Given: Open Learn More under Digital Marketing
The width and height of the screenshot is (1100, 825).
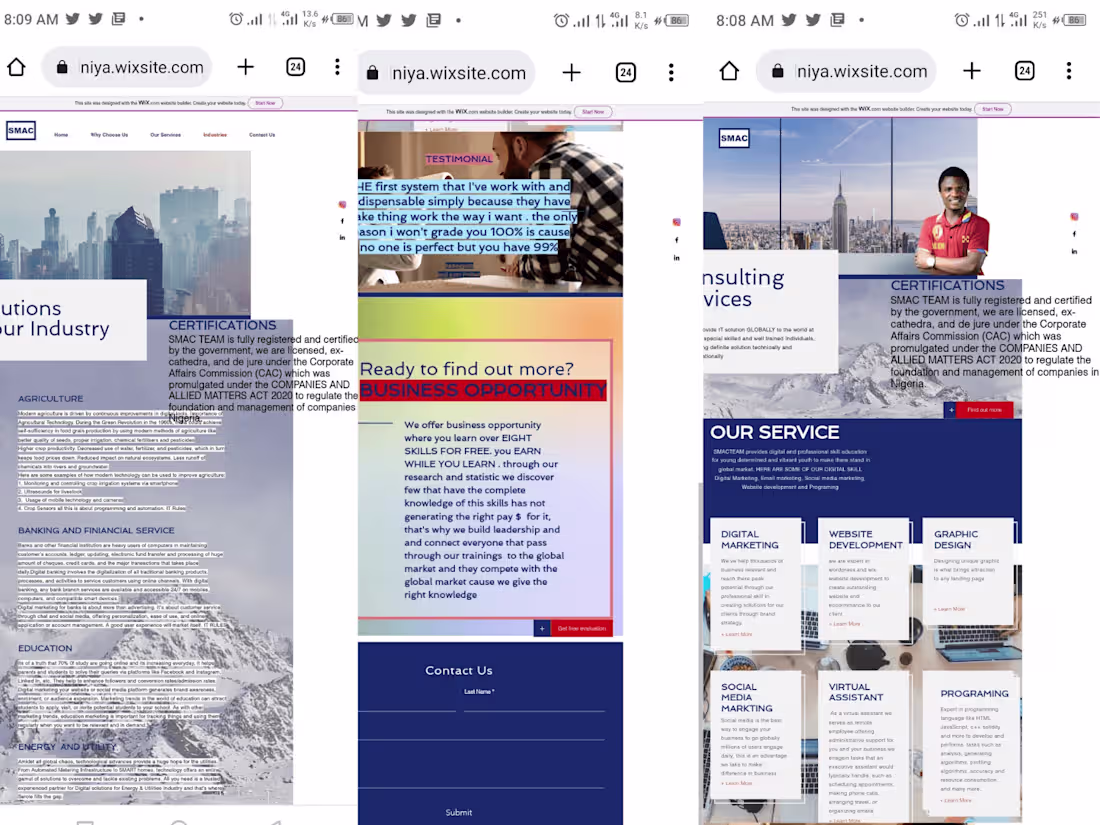Looking at the screenshot, I should pos(737,634).
